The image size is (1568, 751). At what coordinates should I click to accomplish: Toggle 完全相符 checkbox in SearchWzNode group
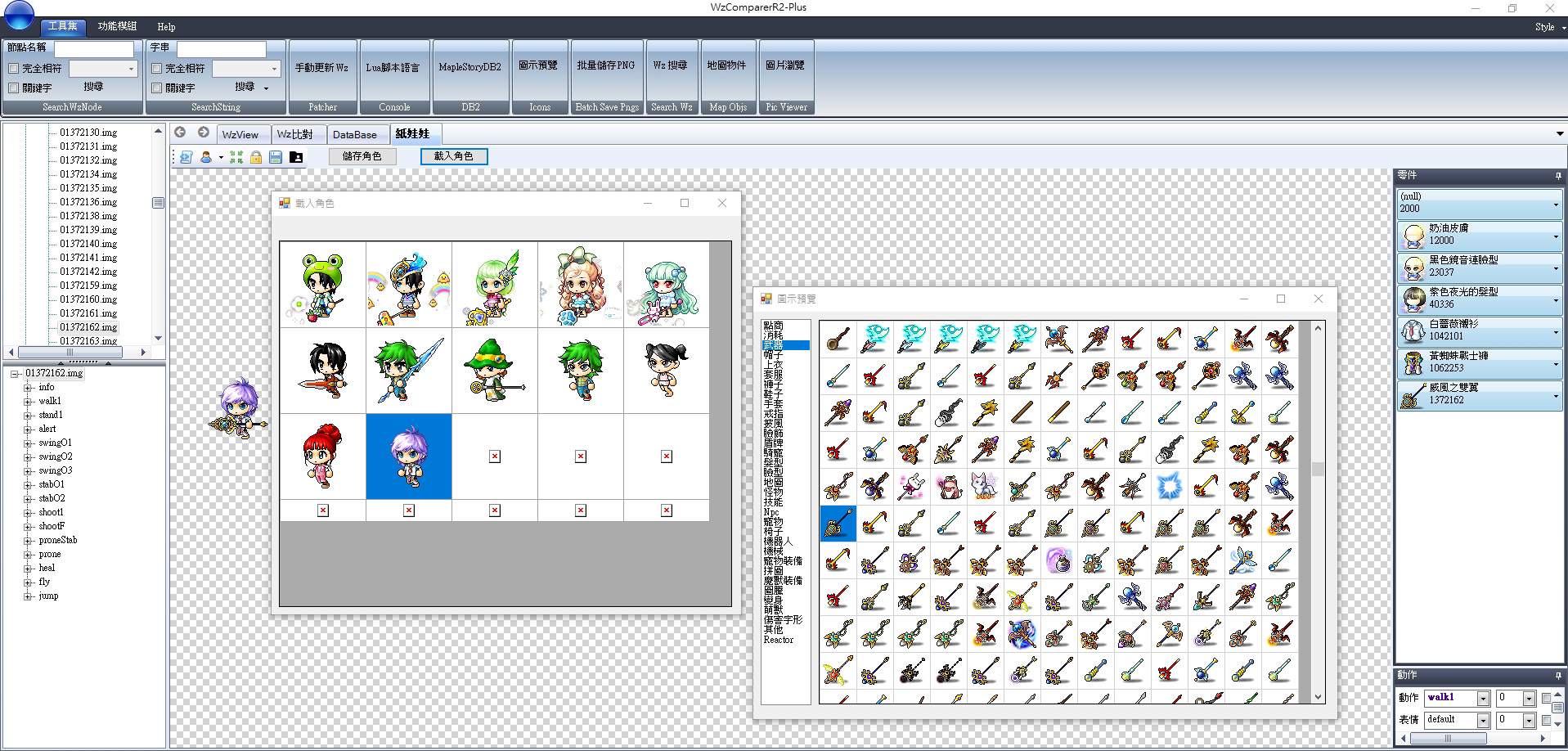(x=13, y=69)
